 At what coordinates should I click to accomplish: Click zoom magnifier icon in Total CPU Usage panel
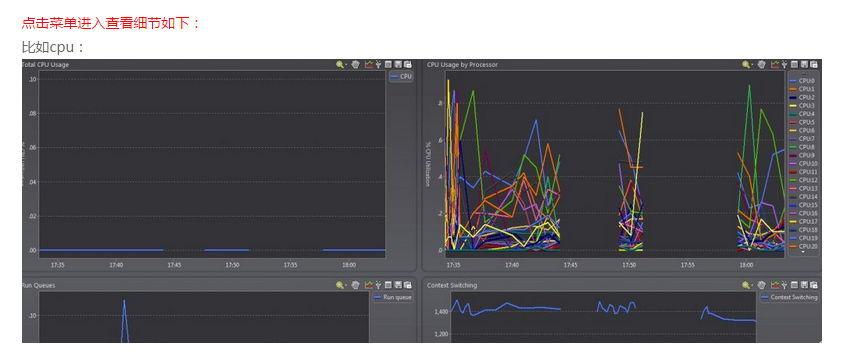[339, 64]
